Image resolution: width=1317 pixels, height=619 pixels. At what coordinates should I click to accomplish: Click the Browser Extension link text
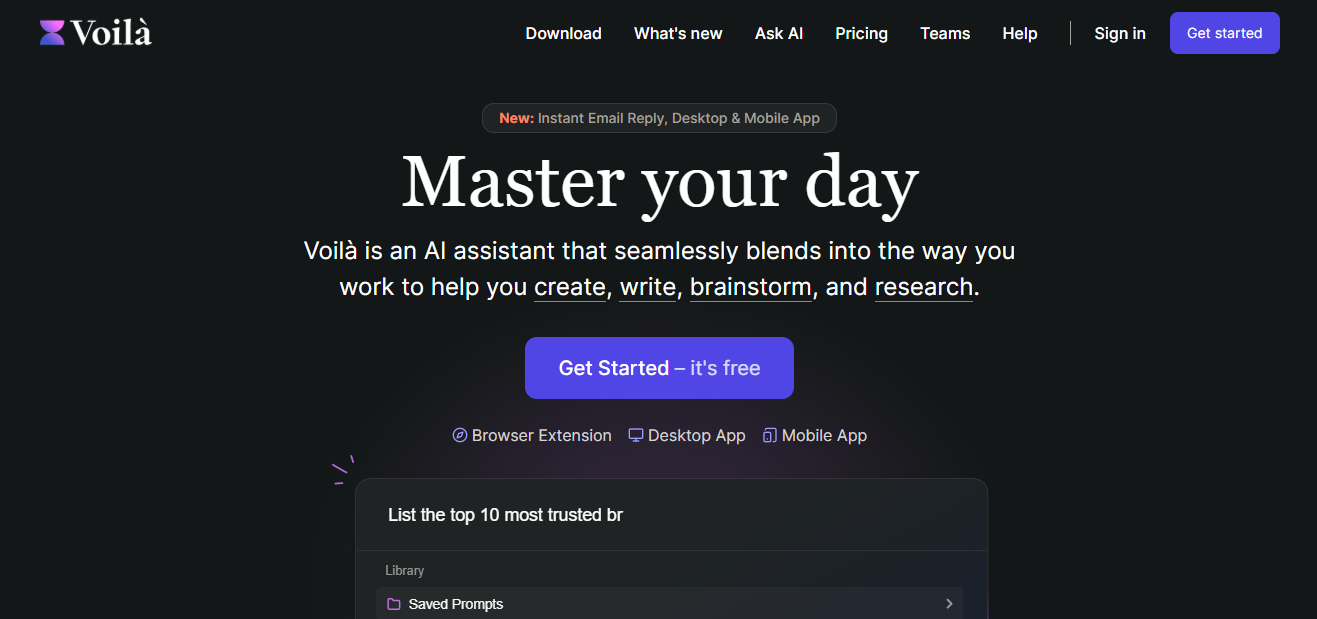pyautogui.click(x=542, y=435)
